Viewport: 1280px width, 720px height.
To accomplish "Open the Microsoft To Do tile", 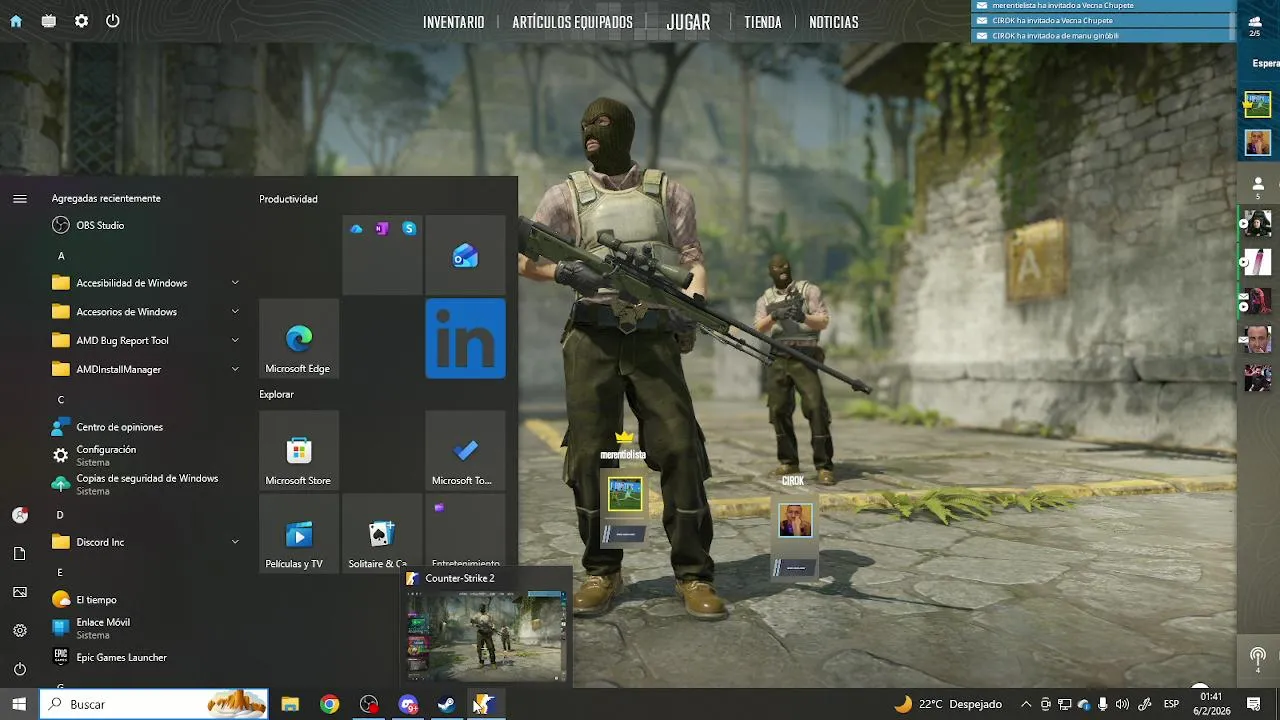I will pyautogui.click(x=465, y=450).
